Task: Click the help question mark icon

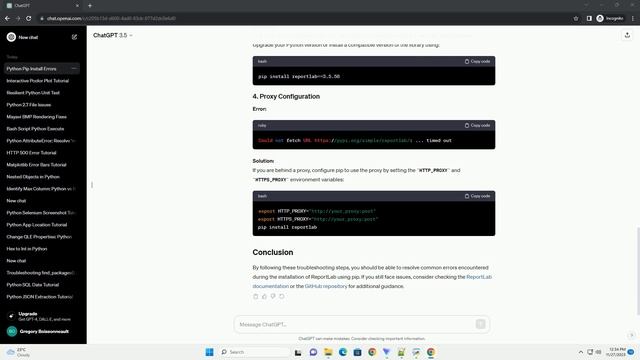Action: coord(631,335)
